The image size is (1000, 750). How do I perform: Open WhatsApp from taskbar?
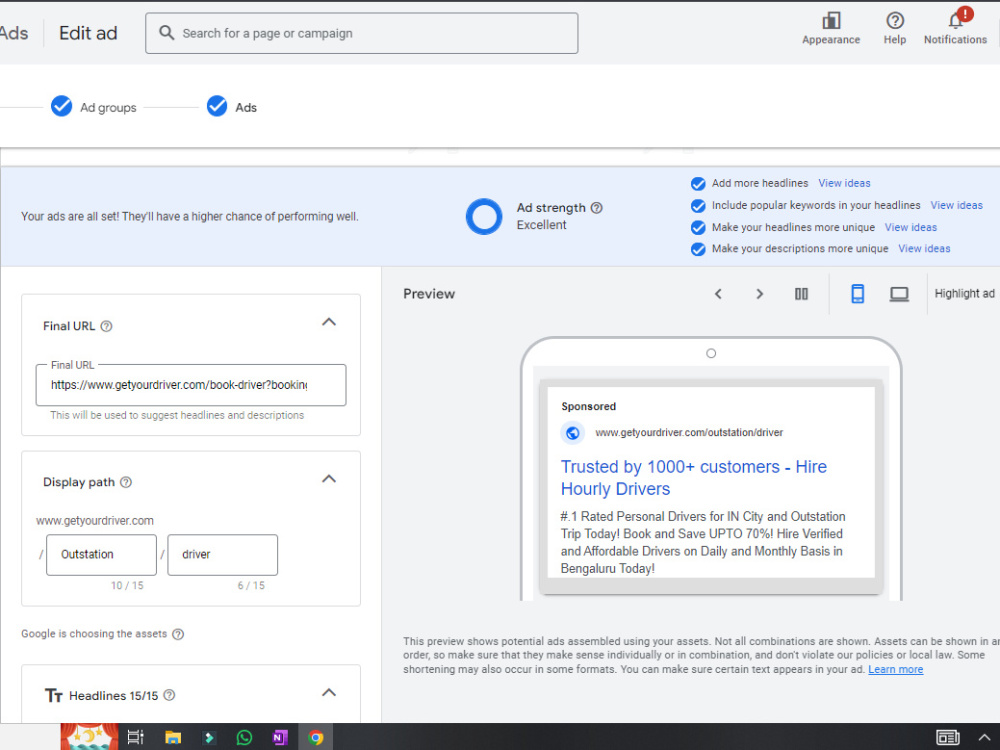[244, 738]
